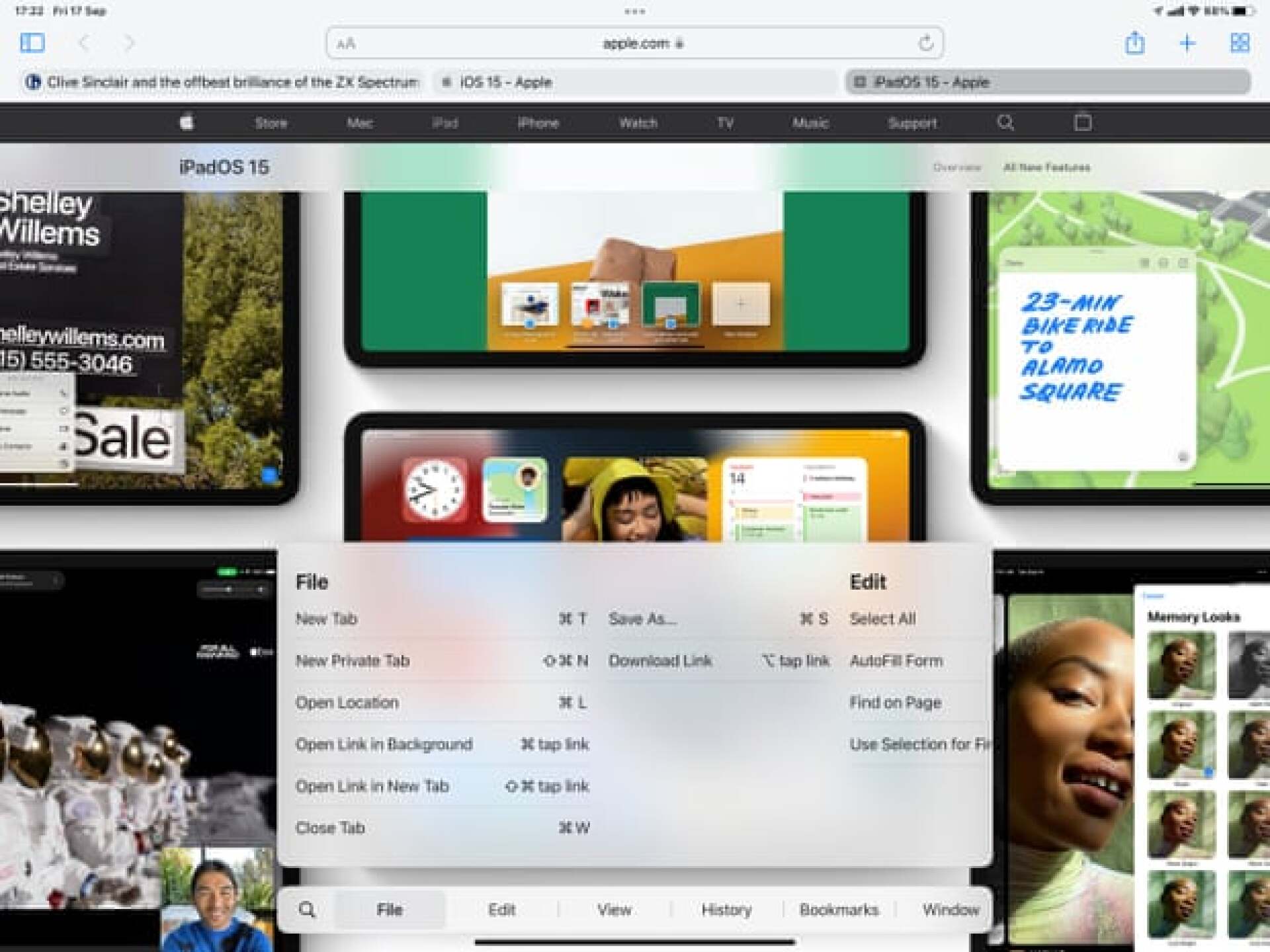Click the go back arrow
1270x952 pixels.
coord(84,43)
